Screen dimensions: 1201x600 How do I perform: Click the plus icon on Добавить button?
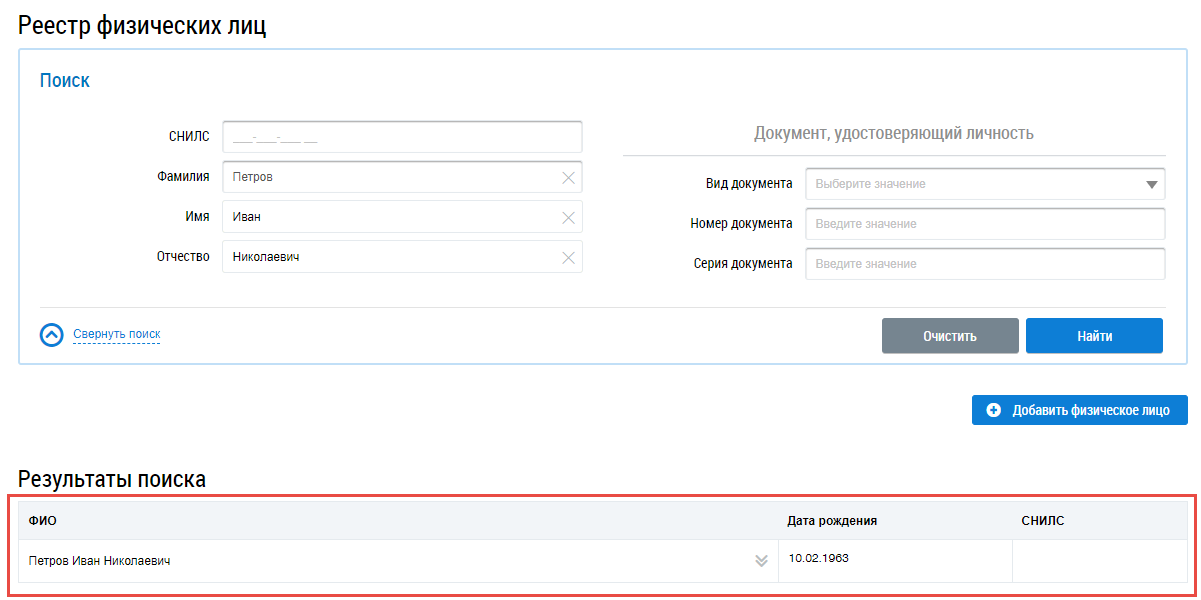tap(993, 410)
